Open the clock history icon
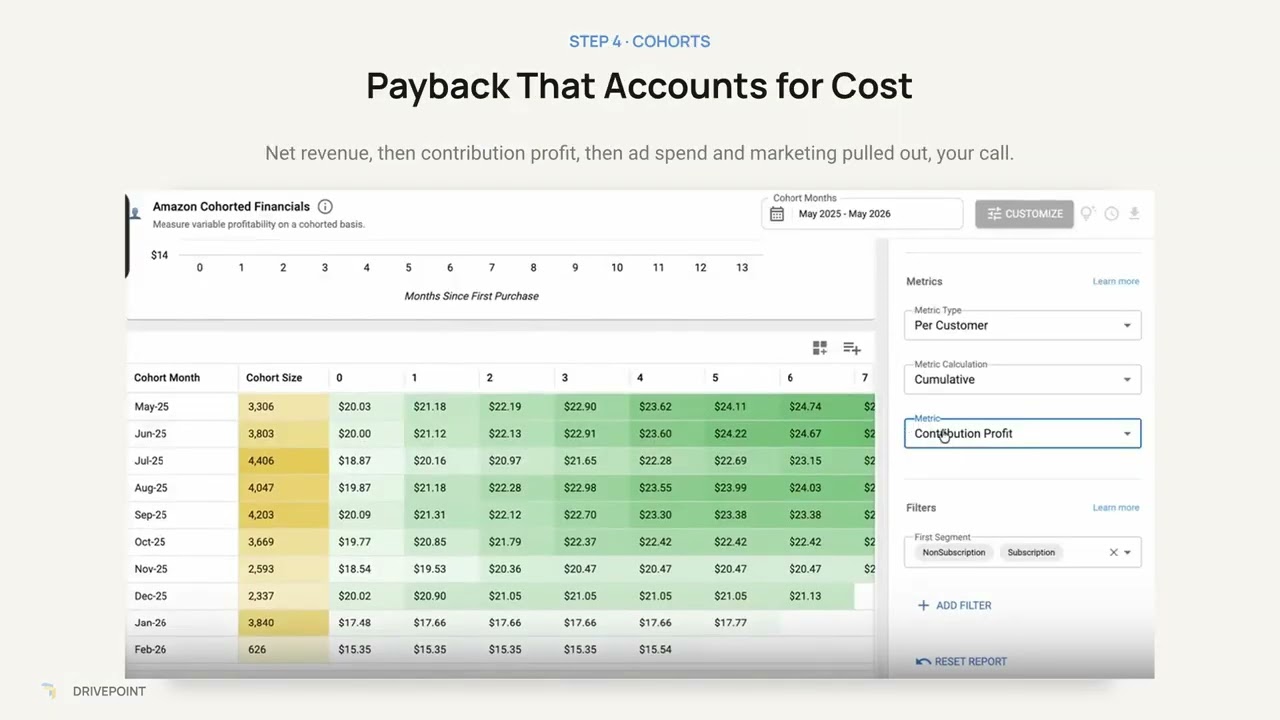This screenshot has width=1280, height=720. pos(1111,214)
